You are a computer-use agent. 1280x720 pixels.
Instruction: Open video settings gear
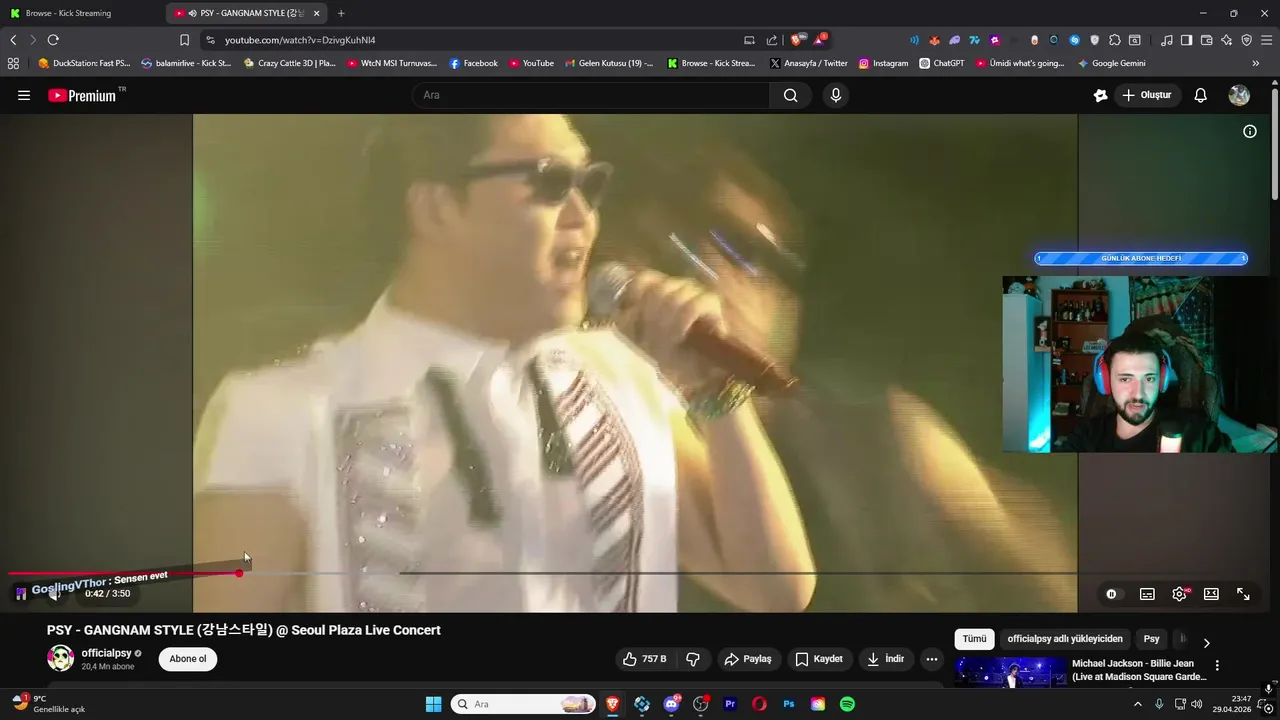(1180, 594)
